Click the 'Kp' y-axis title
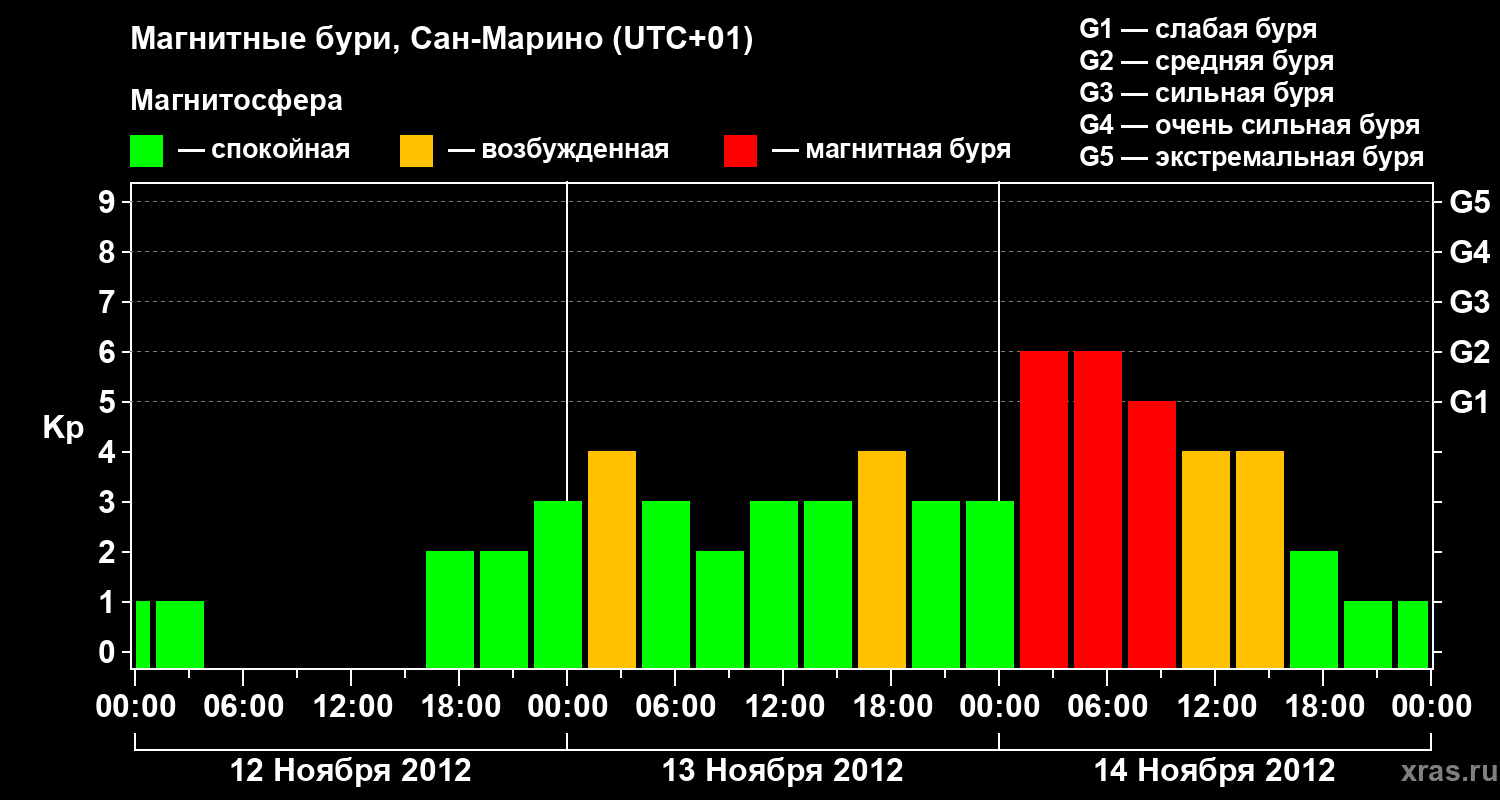Image resolution: width=1500 pixels, height=800 pixels. pos(63,428)
